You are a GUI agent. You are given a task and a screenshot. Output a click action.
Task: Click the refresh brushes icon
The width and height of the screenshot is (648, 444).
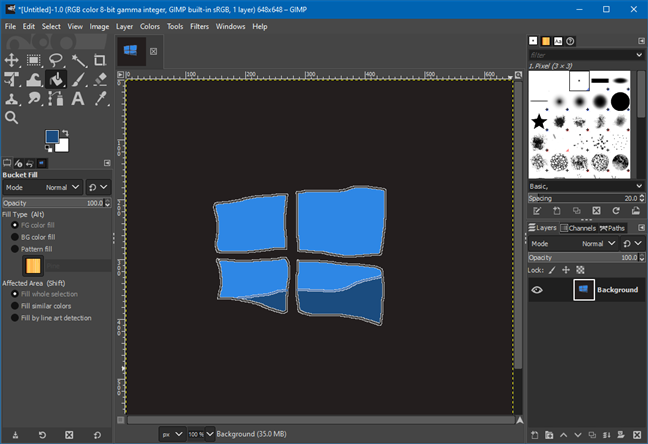click(616, 211)
